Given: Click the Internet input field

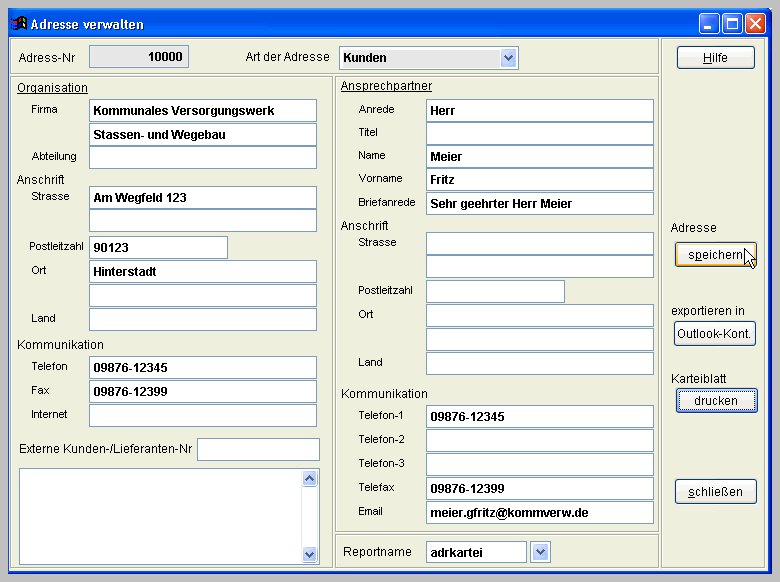Looking at the screenshot, I should tap(202, 415).
